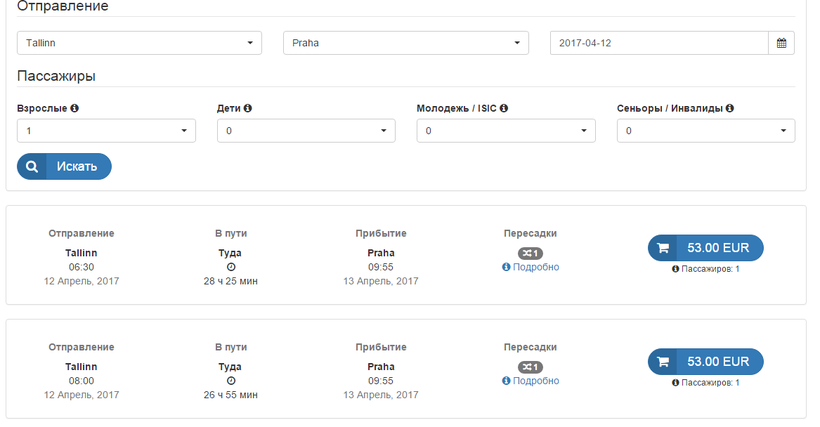Add 08:00 trip for 53.00 EUR to cart
Image resolution: width=820 pixels, height=427 pixels.
click(705, 362)
